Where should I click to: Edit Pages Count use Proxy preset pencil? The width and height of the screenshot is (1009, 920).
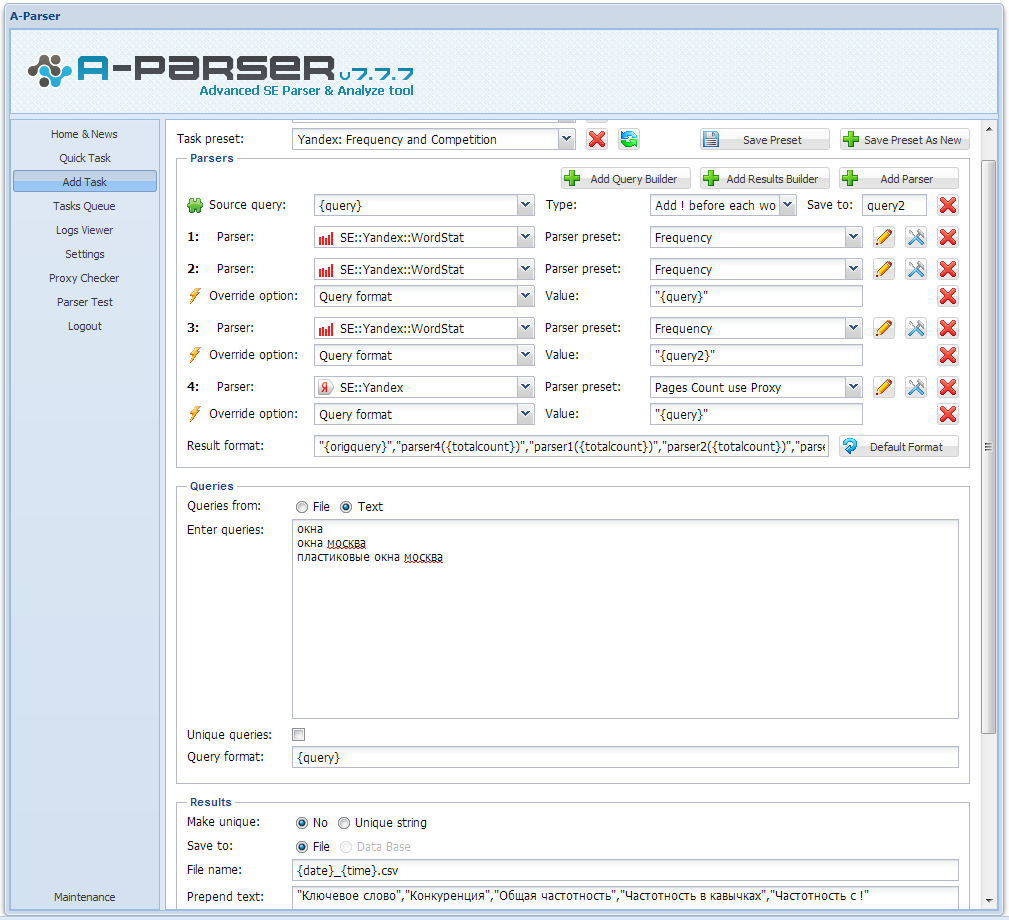[x=884, y=387]
